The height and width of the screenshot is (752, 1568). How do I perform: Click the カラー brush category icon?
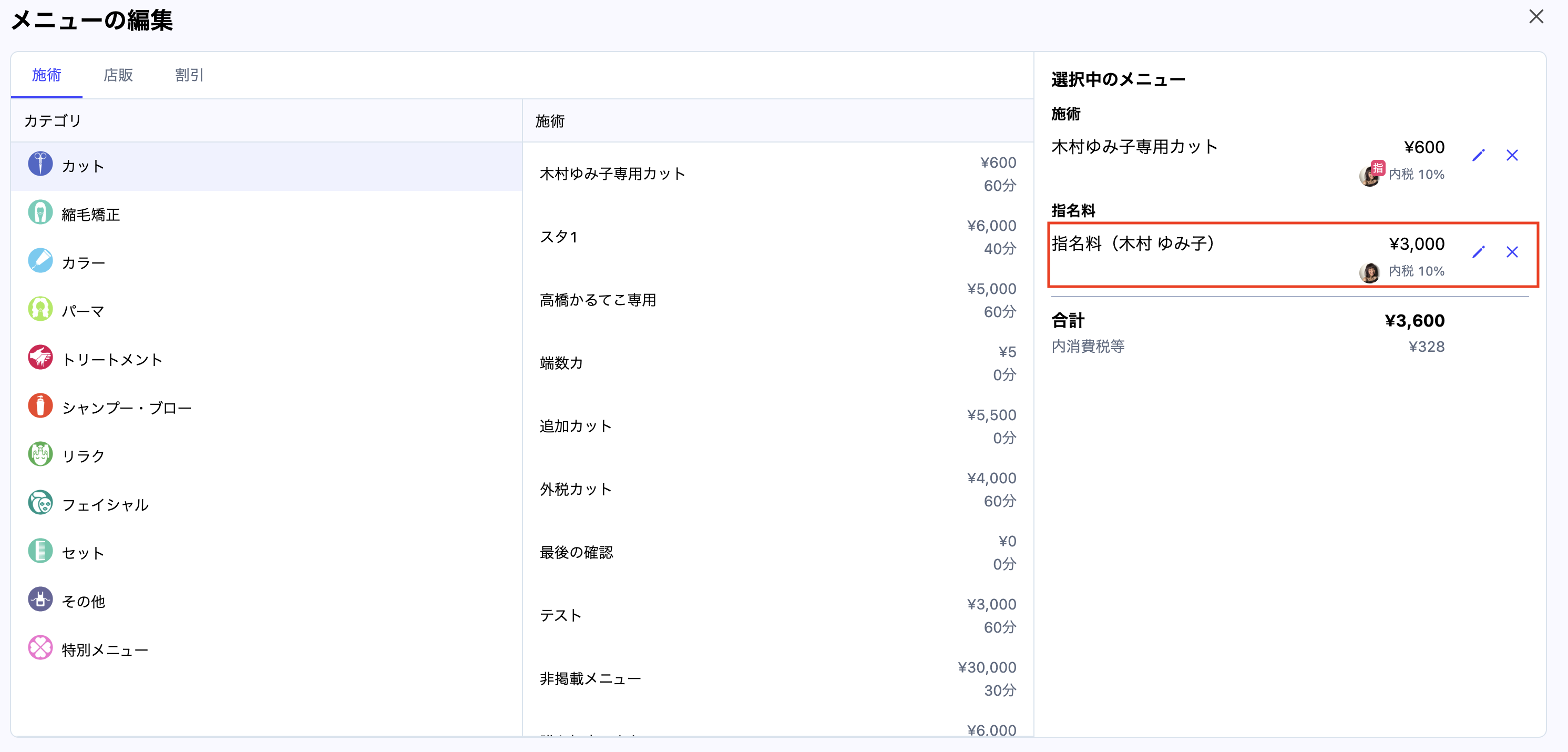40,261
